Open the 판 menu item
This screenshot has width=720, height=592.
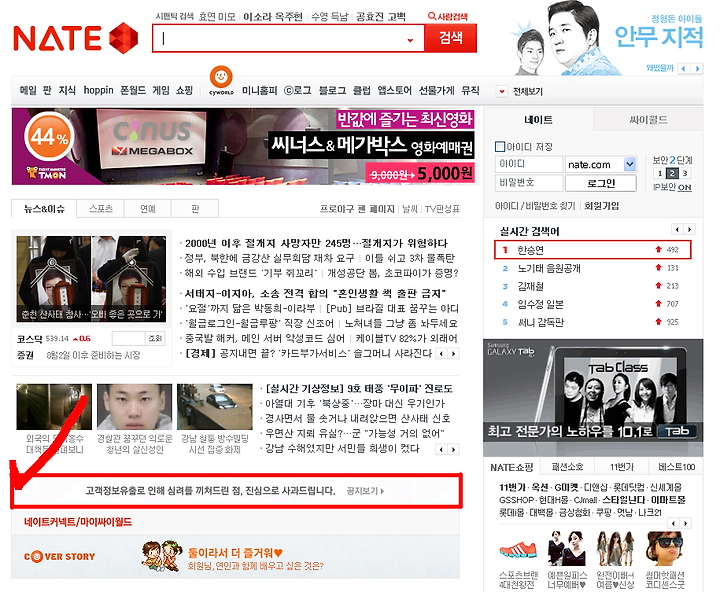(x=47, y=90)
